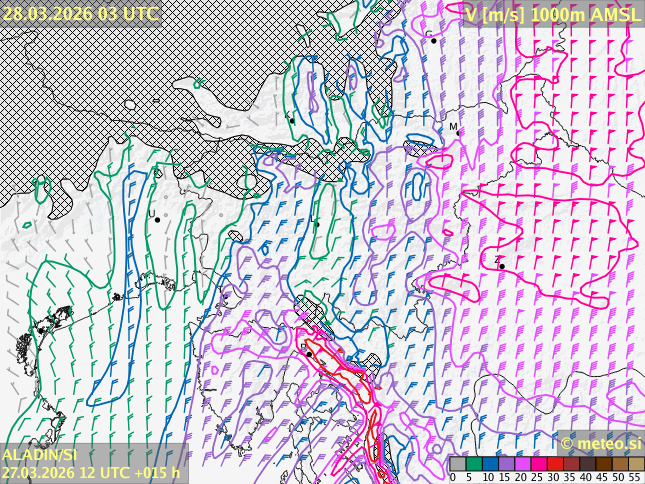Choose the bright red 30 m/s legend swatch
Image resolution: width=645 pixels, height=484 pixels.
pyautogui.click(x=555, y=464)
